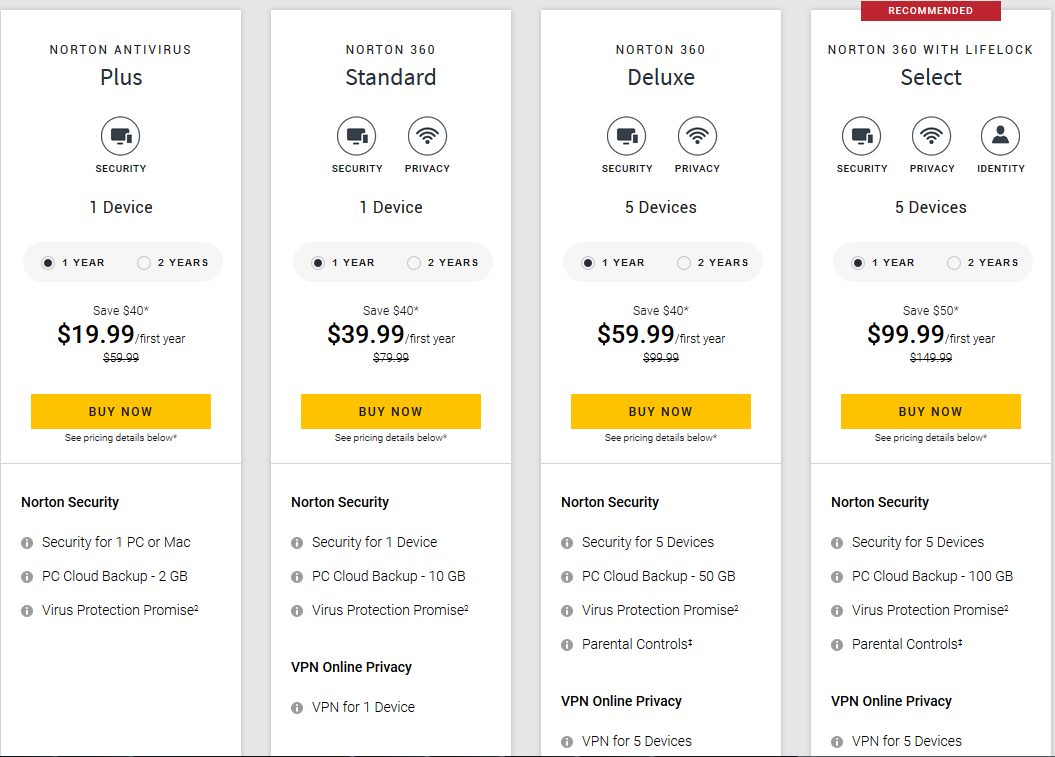Open pricing details link under Select plan
1055x757 pixels.
click(931, 437)
